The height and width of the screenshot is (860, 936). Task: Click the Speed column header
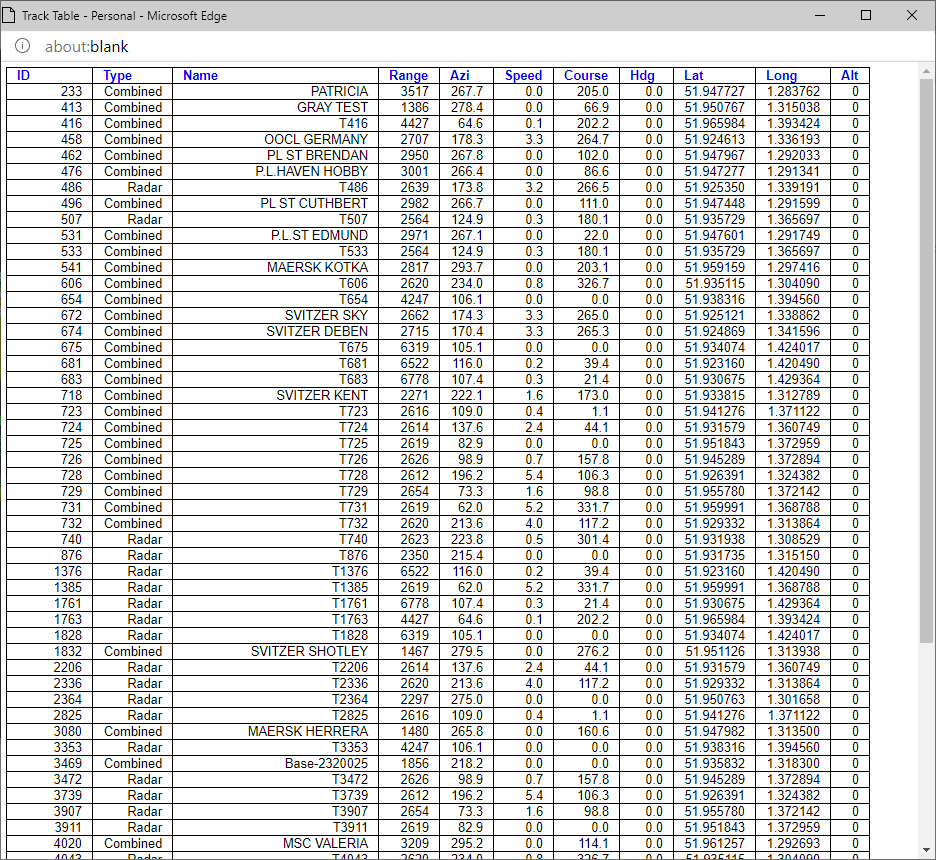click(x=523, y=75)
